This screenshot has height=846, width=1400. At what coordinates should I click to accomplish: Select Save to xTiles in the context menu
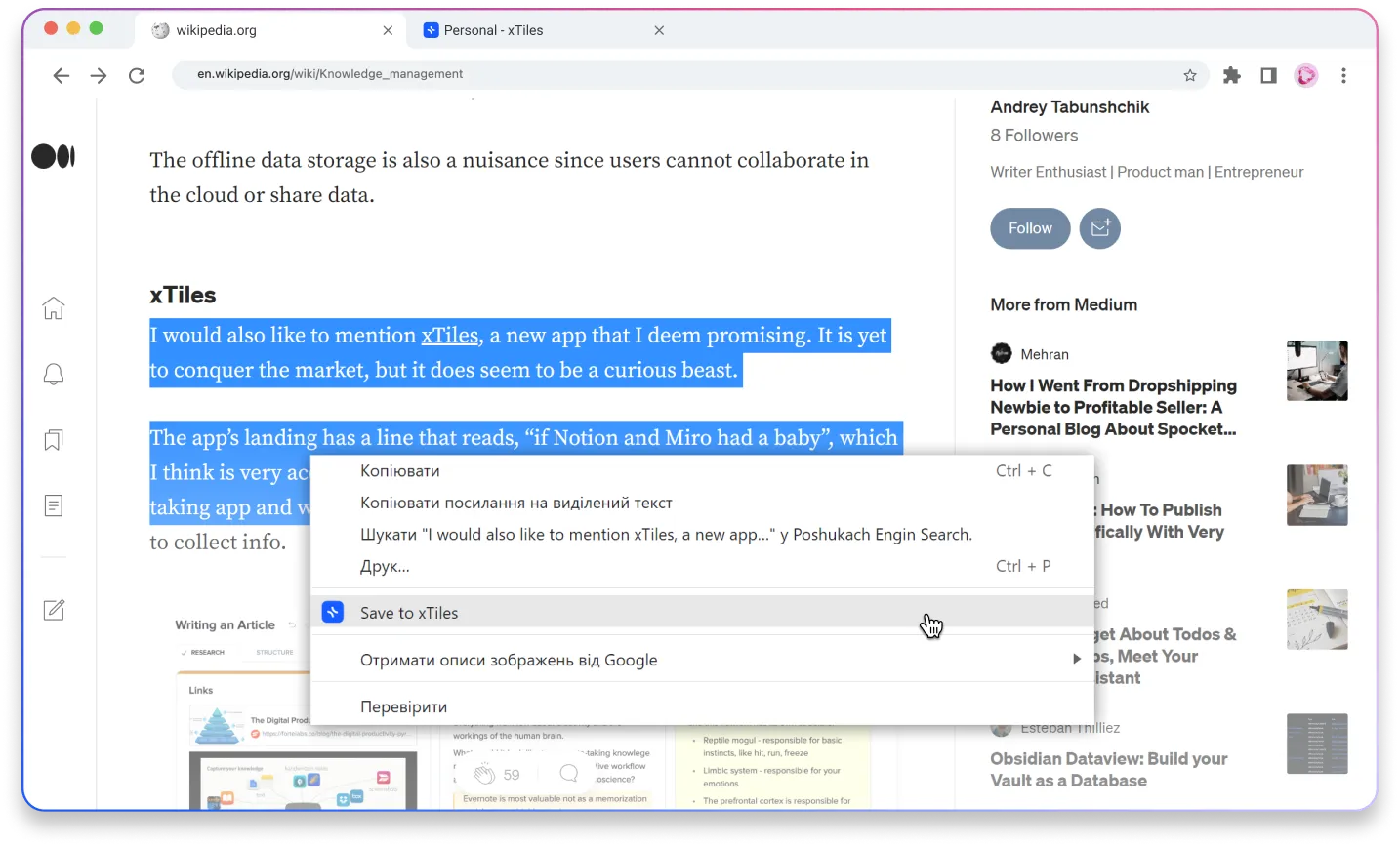[410, 612]
